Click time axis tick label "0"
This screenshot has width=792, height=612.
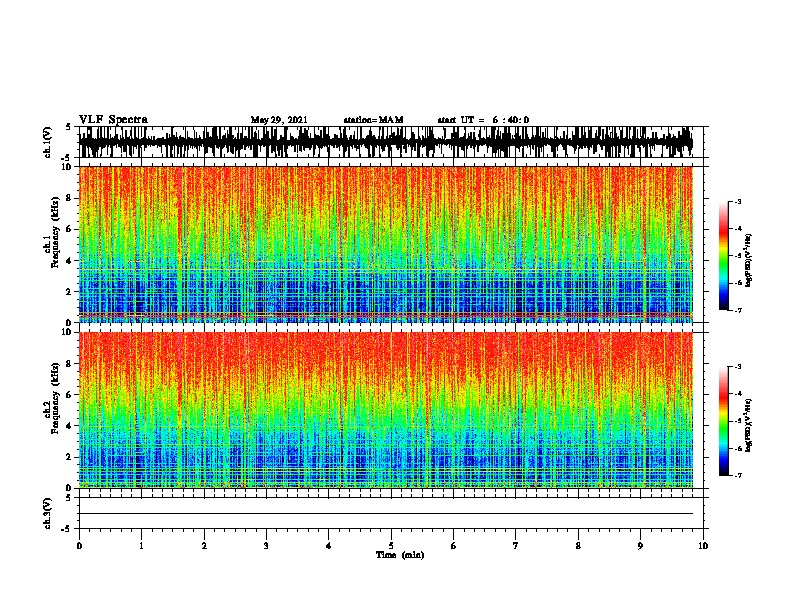tap(79, 546)
